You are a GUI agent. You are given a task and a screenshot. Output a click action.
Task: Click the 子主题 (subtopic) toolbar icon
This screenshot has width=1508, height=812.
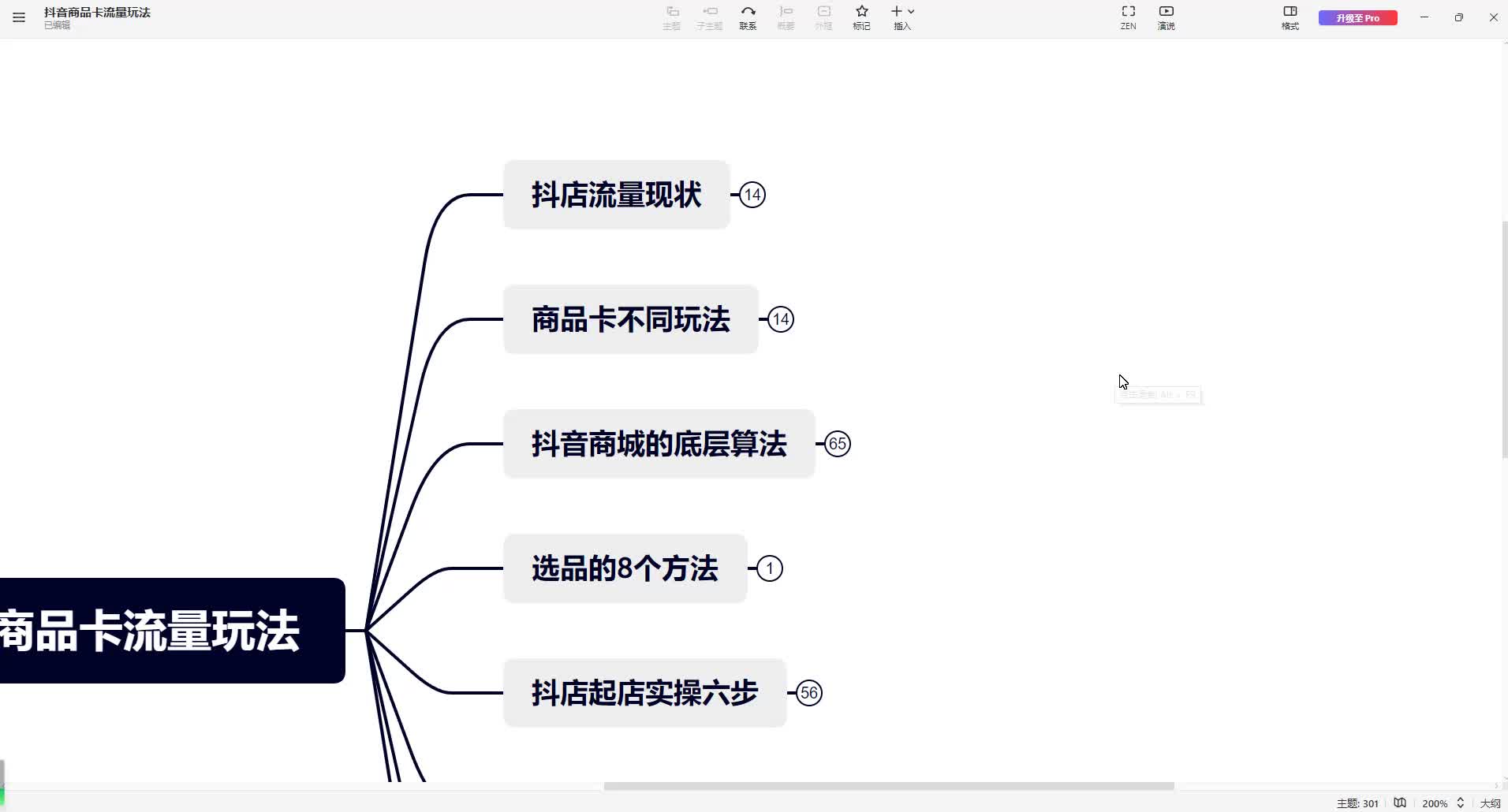pyautogui.click(x=709, y=17)
